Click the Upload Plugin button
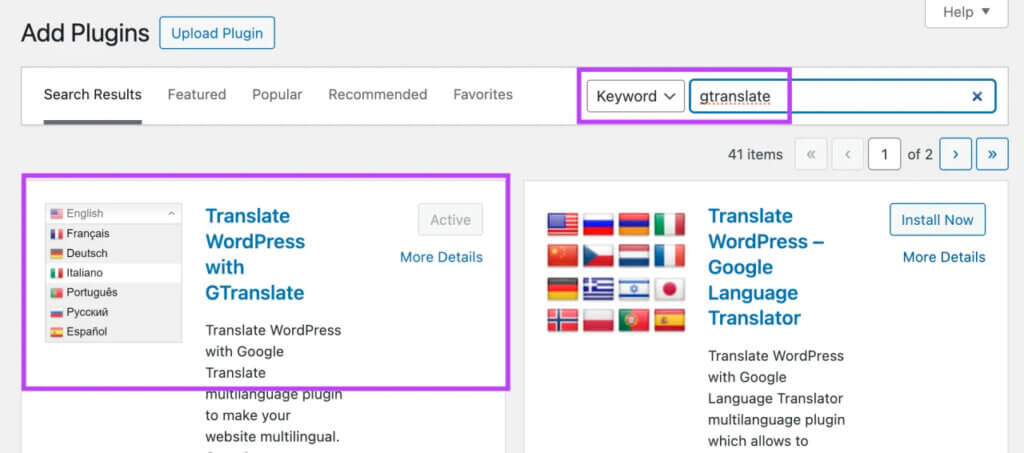Viewport: 1024px width, 453px height. point(217,33)
